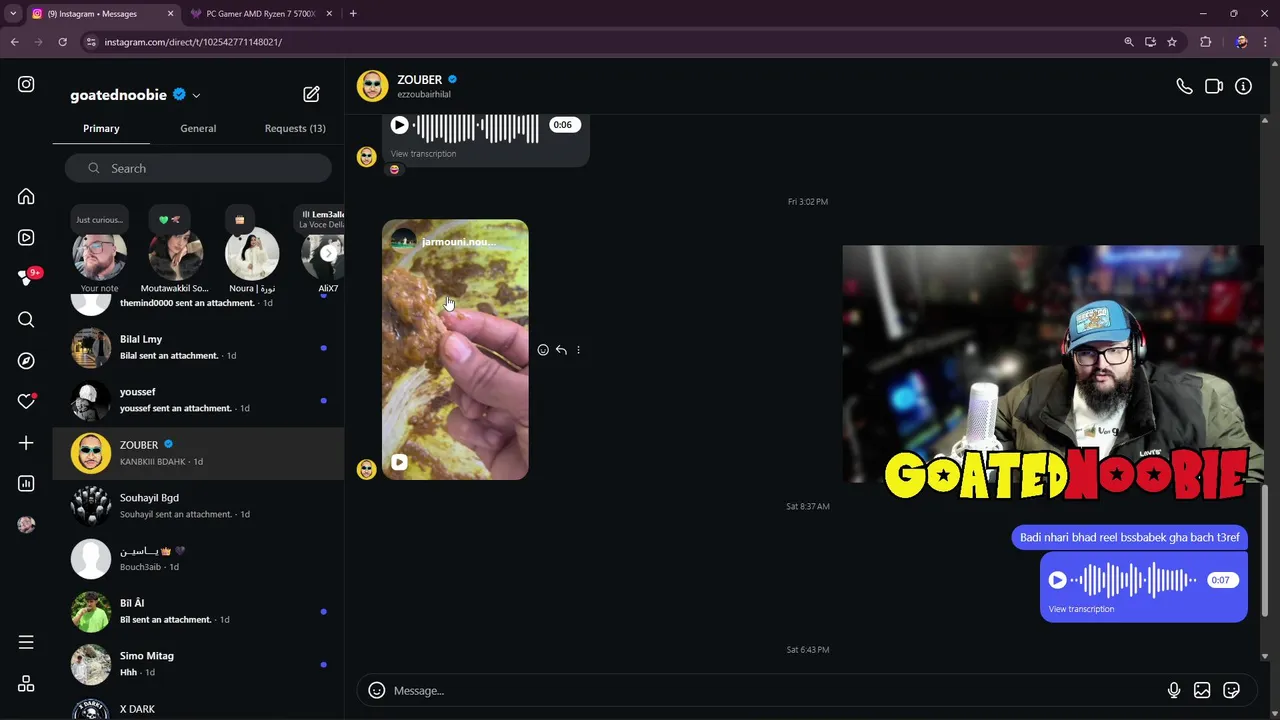Bookmark page with star icon
Screen dimensions: 1280x720
[x=1172, y=42]
